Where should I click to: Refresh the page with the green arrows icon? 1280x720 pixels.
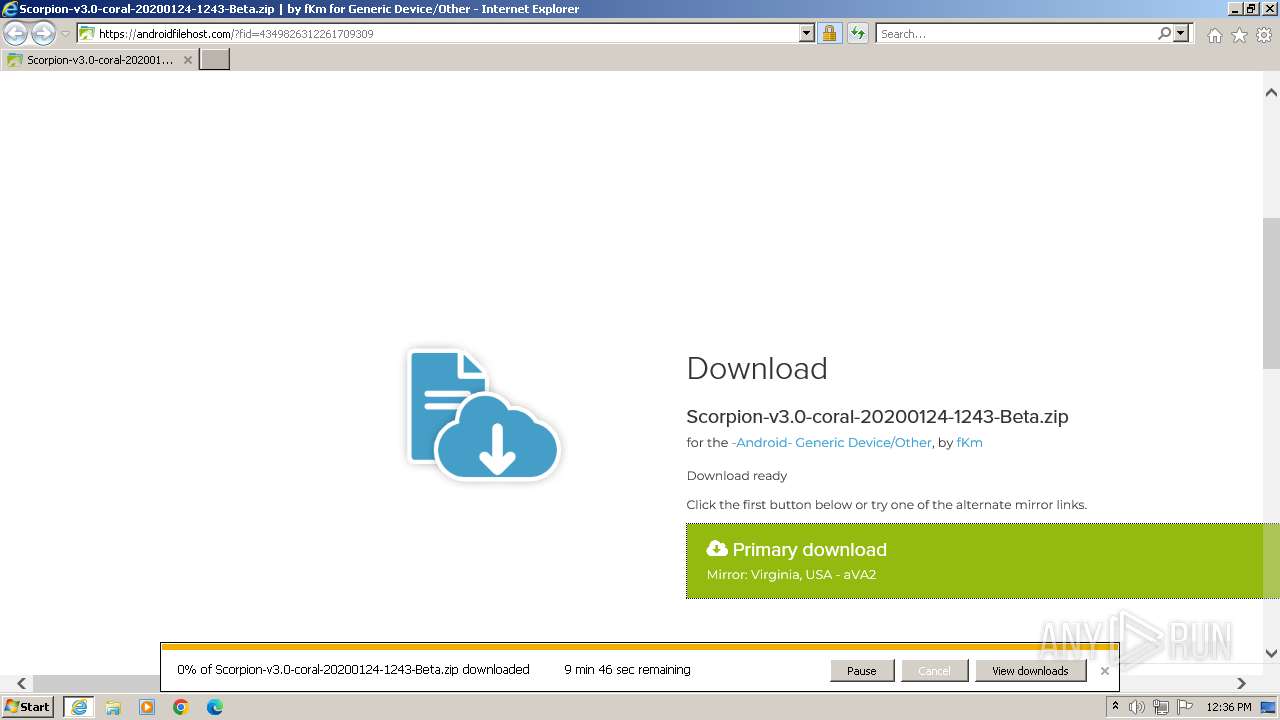(x=857, y=33)
